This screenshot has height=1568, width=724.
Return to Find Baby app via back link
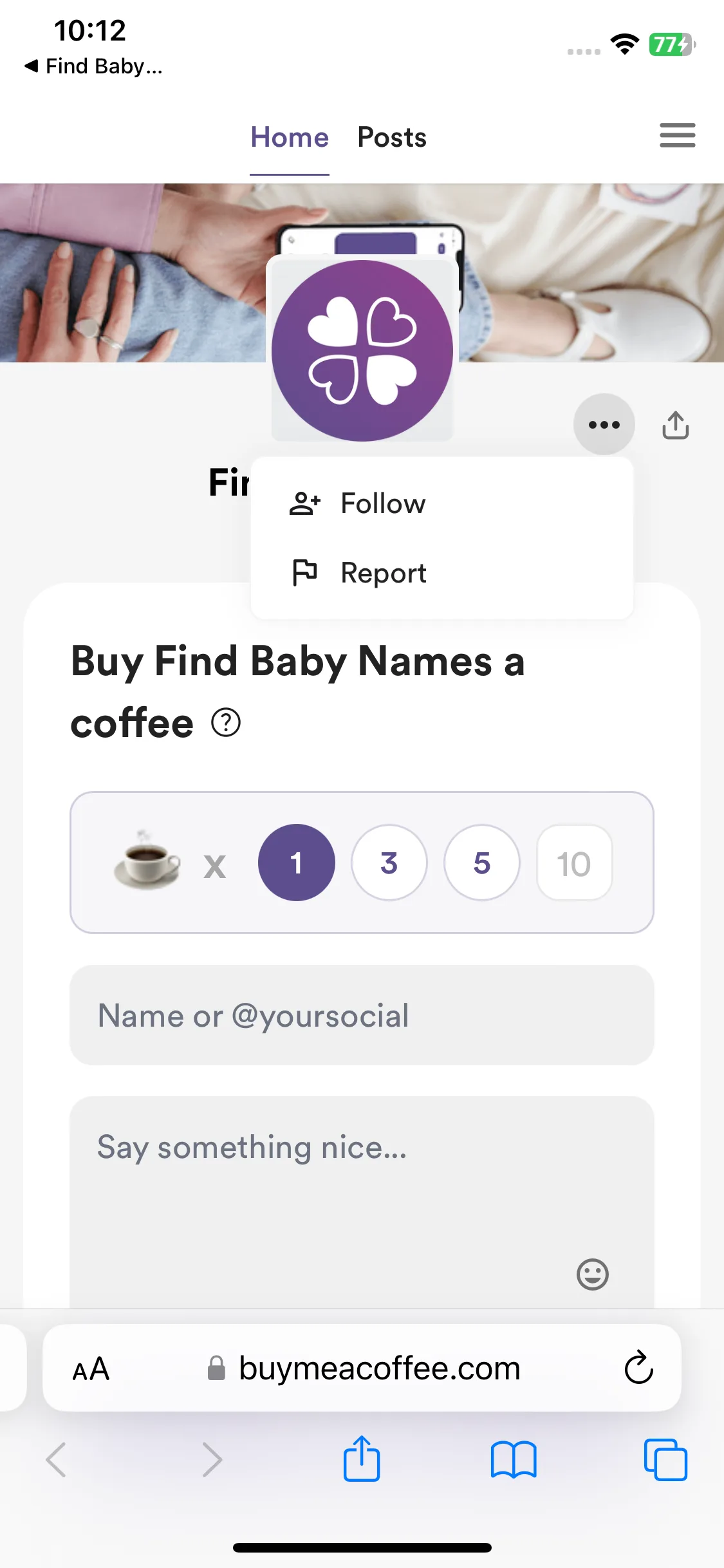coord(93,66)
